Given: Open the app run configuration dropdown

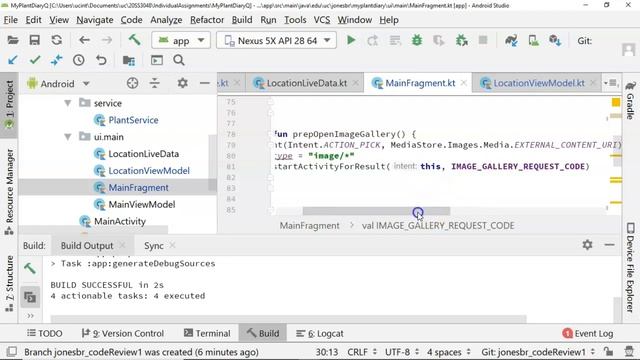Looking at the screenshot, I should click(x=181, y=40).
